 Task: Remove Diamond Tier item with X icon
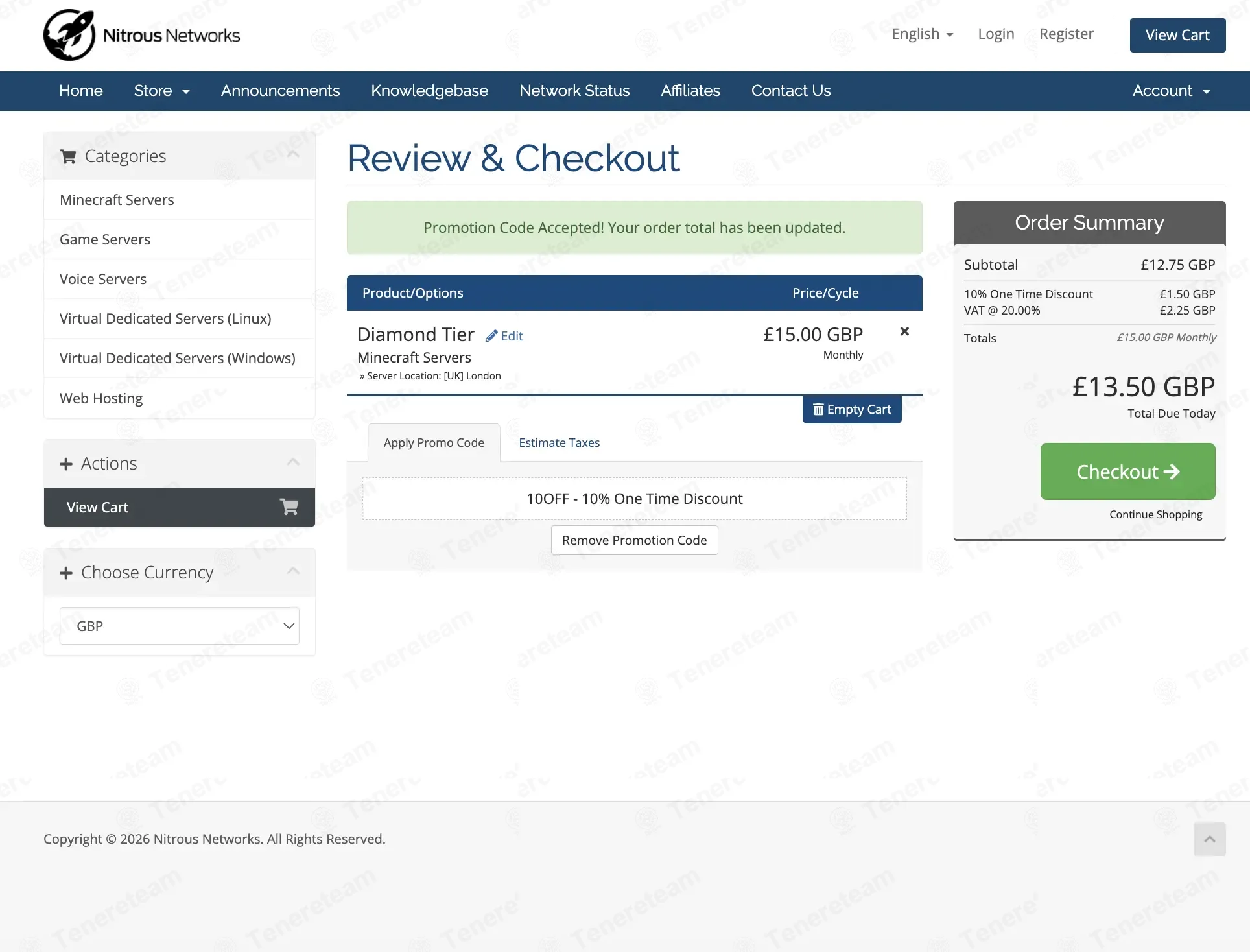click(904, 331)
